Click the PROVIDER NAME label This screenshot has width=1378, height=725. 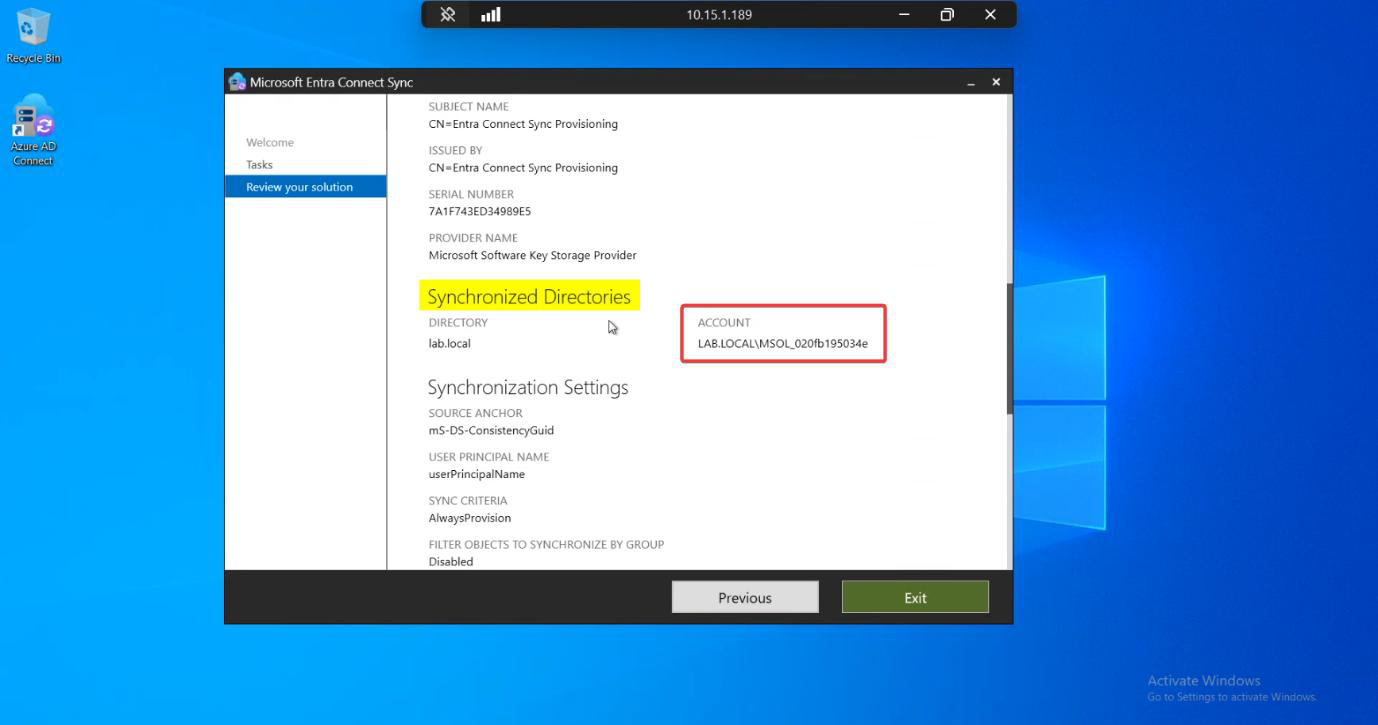coord(473,238)
